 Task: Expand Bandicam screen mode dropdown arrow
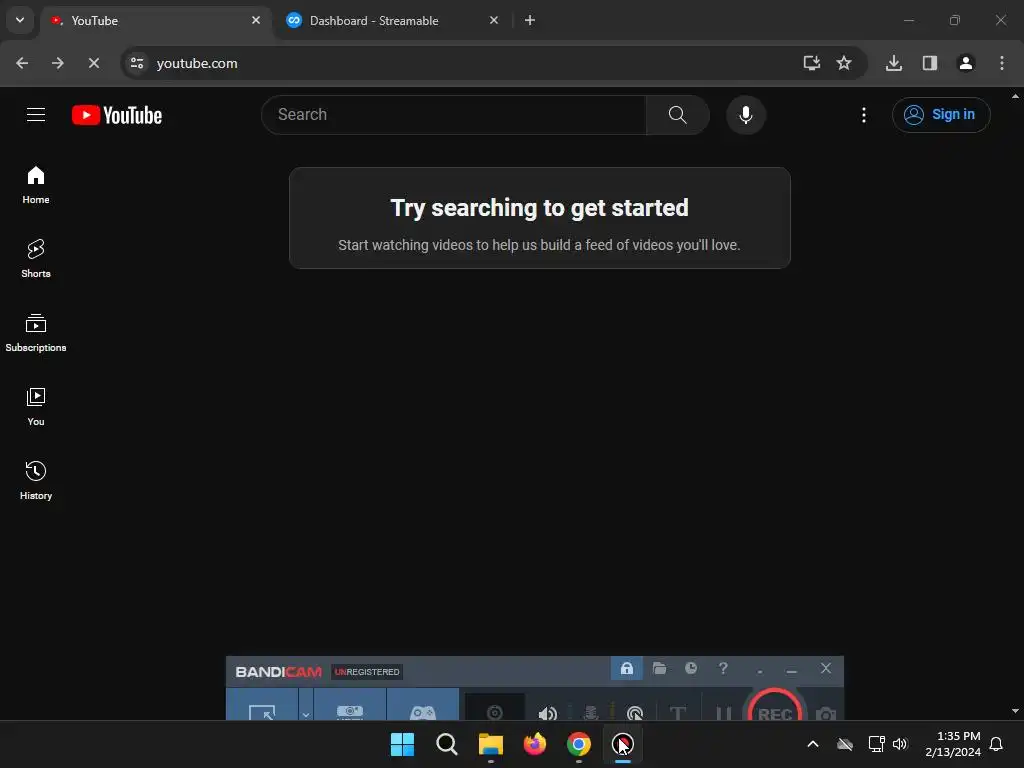click(x=306, y=706)
